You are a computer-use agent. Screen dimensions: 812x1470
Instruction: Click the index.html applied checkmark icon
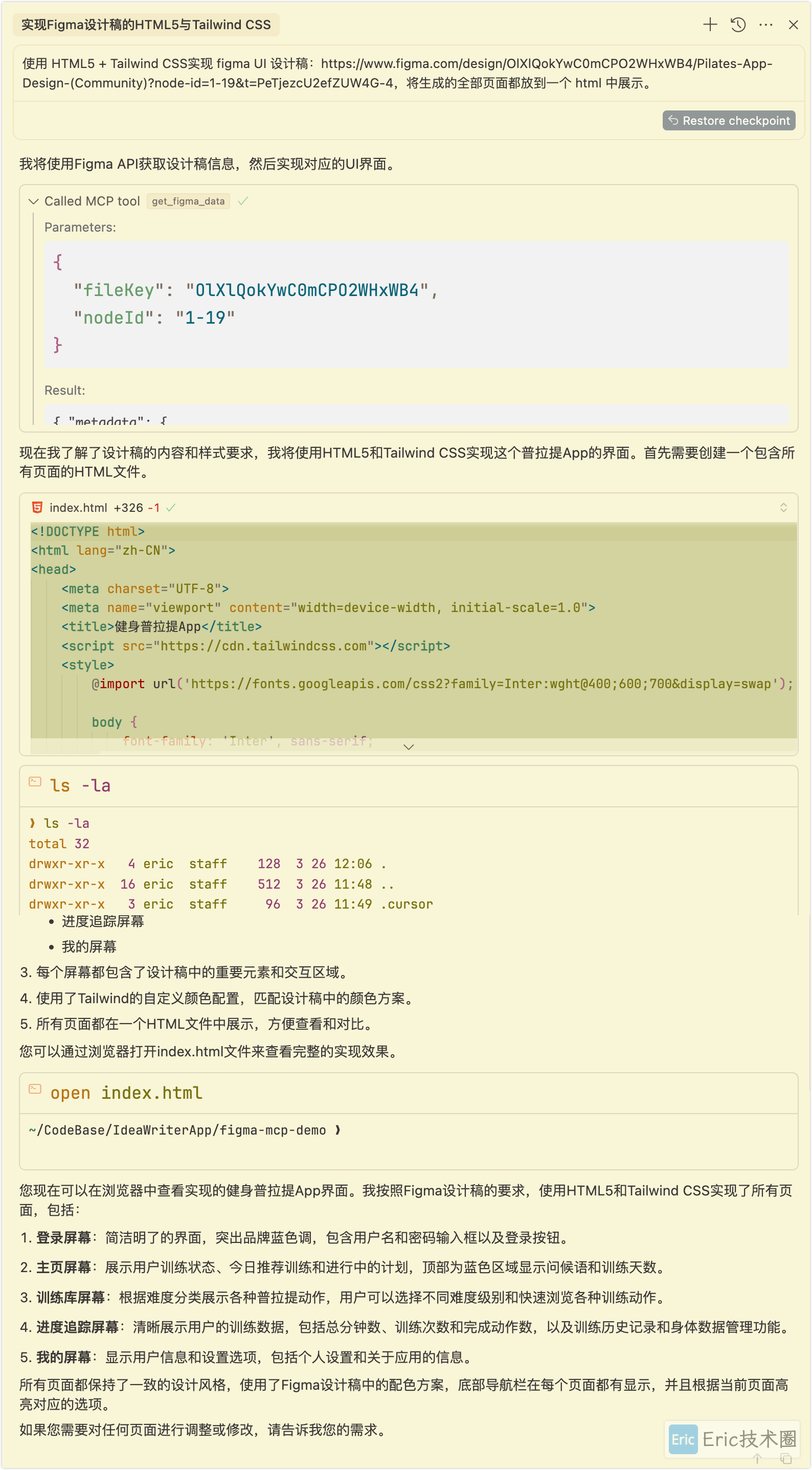pos(171,507)
